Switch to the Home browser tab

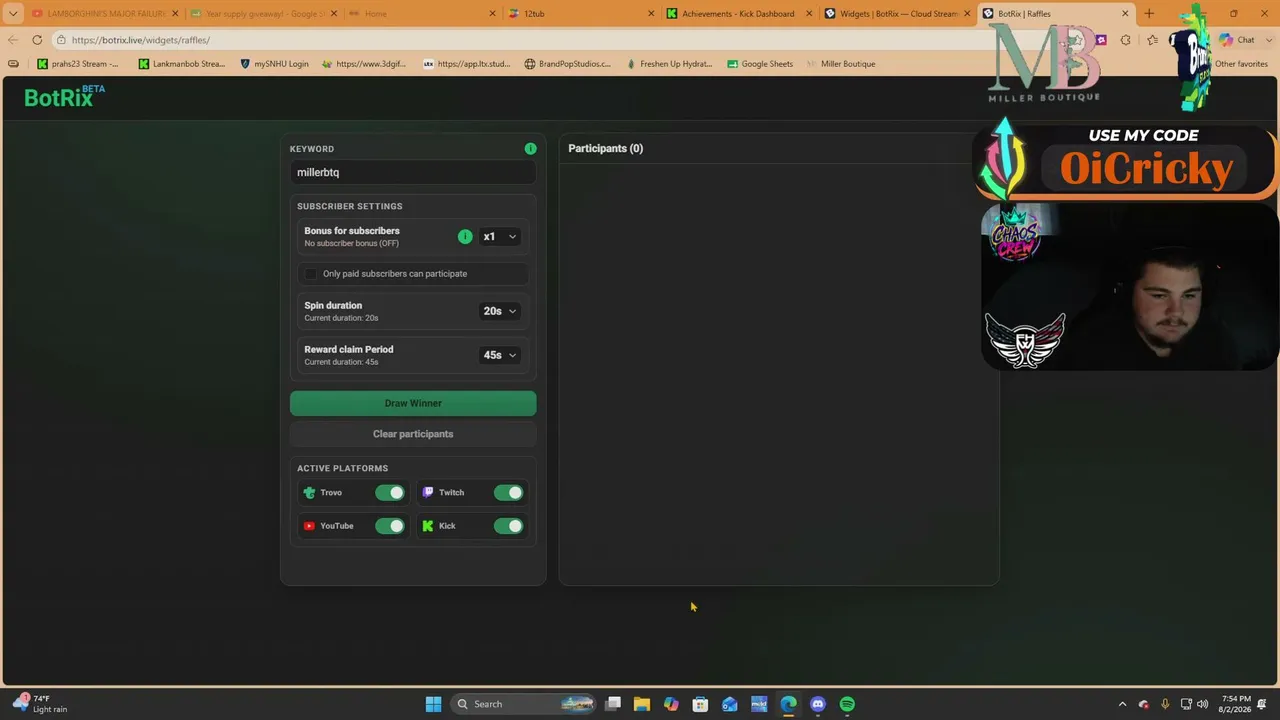(x=422, y=14)
